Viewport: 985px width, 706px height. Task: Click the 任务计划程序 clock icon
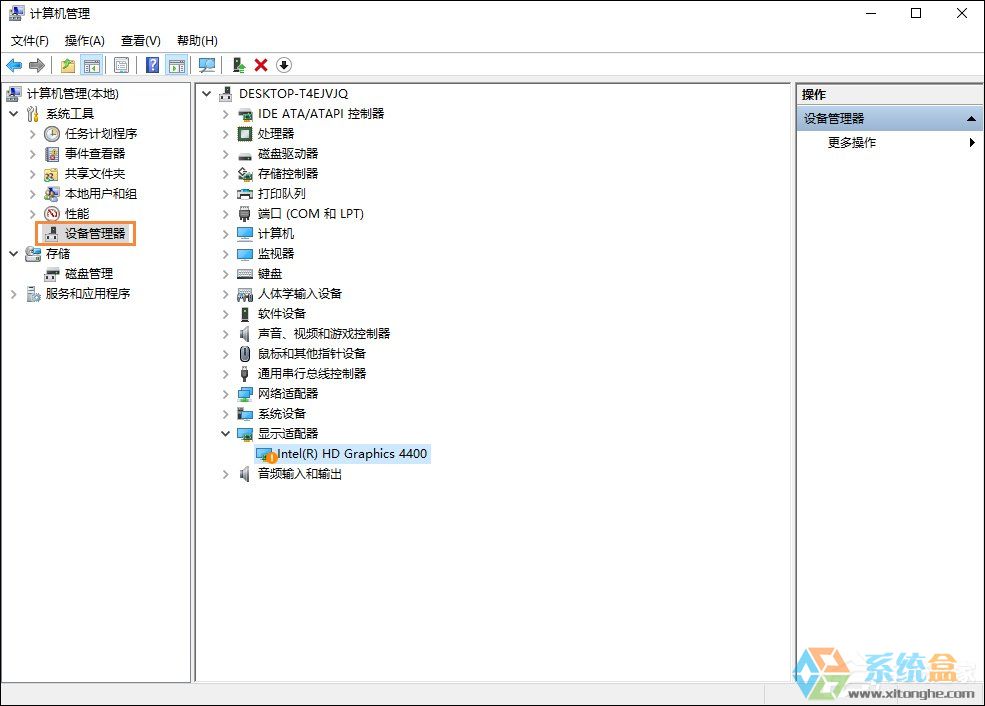coord(52,134)
